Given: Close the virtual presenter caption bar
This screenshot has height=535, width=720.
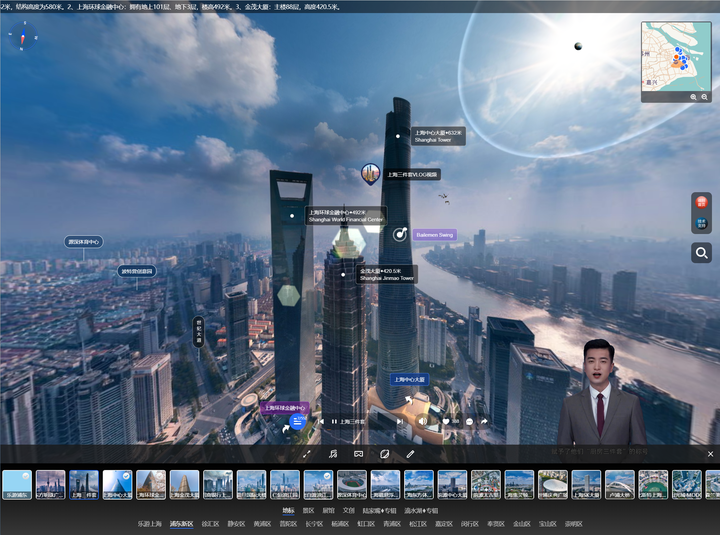Looking at the screenshot, I should 710,454.
